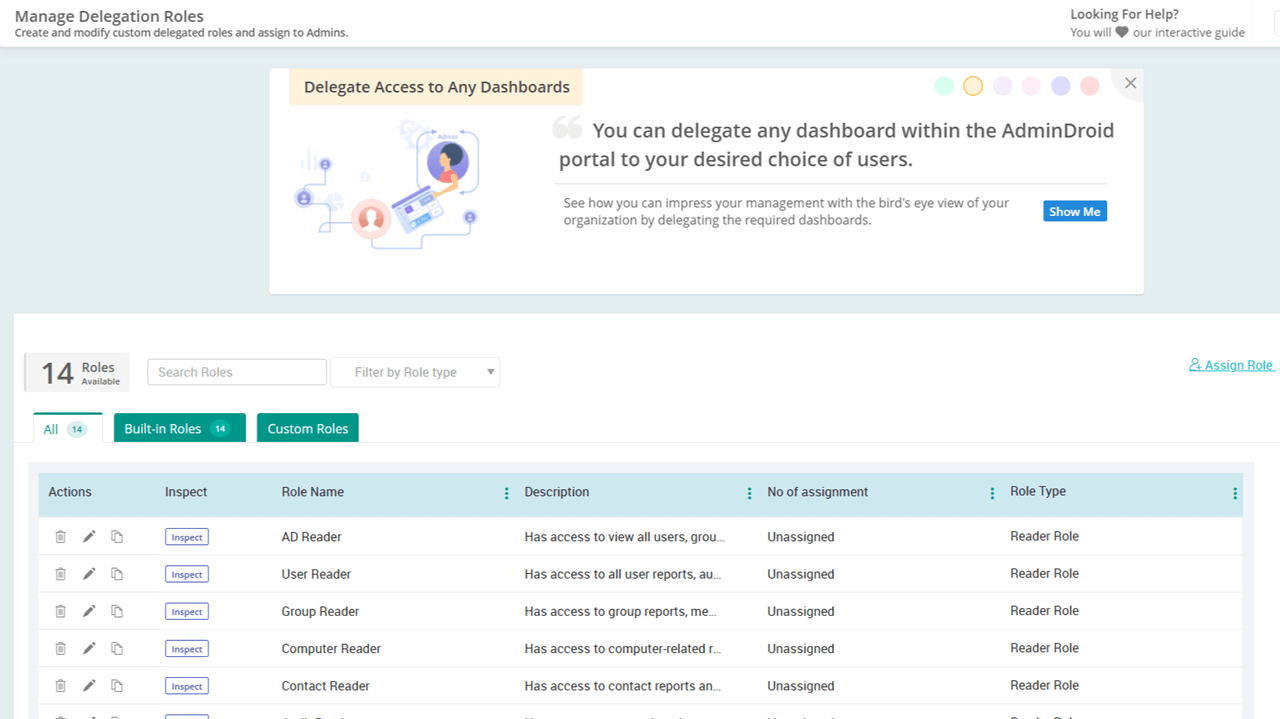Click pencil icon for Computer Reader
The image size is (1280, 719).
pyautogui.click(x=89, y=649)
